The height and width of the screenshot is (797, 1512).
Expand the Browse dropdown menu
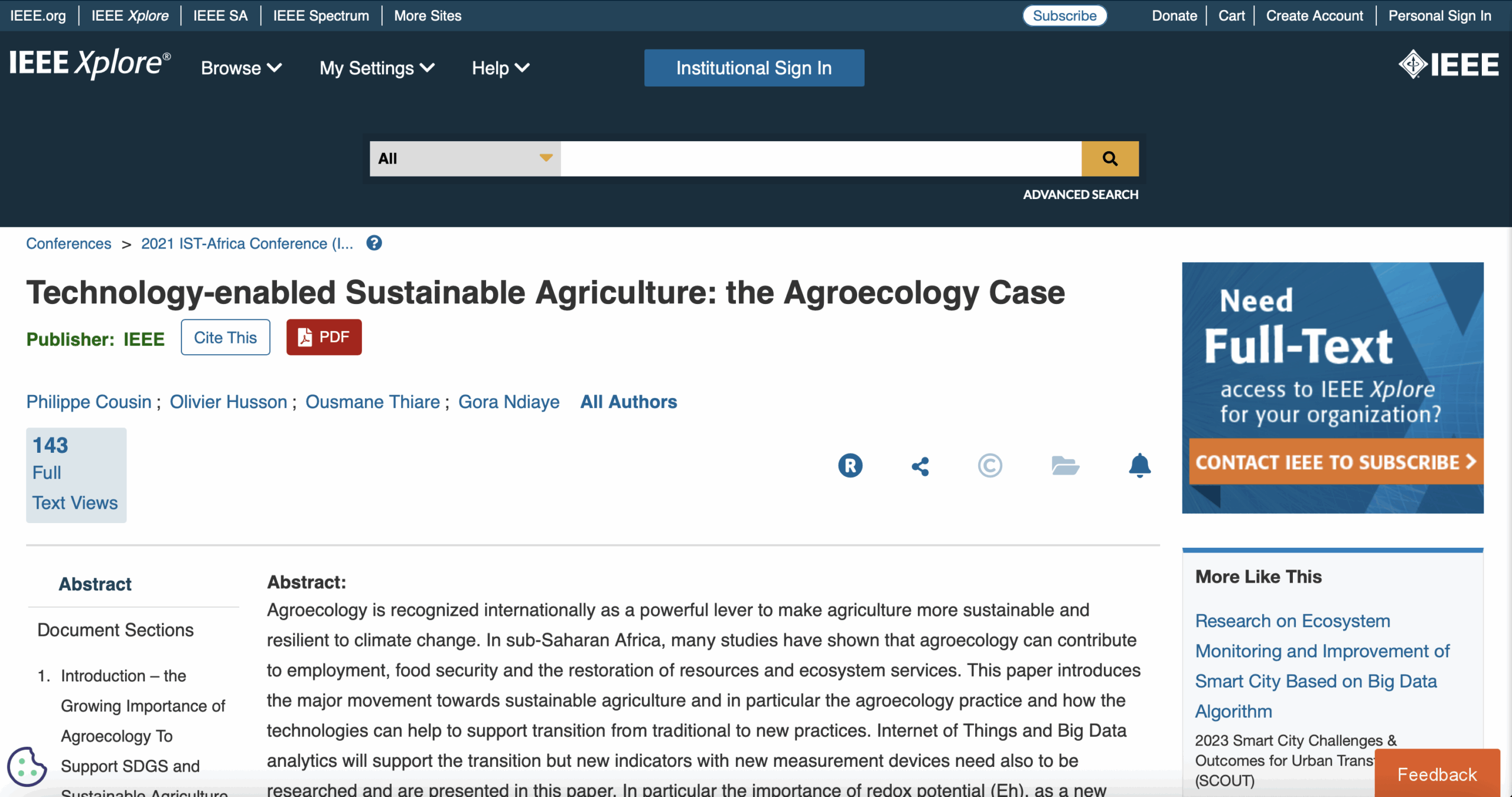241,68
